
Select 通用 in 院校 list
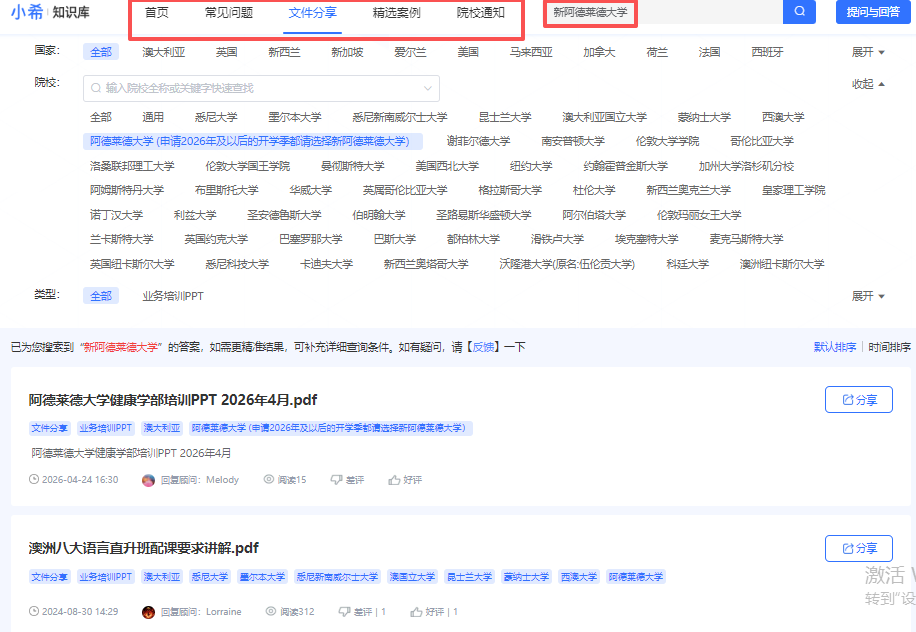tap(153, 117)
